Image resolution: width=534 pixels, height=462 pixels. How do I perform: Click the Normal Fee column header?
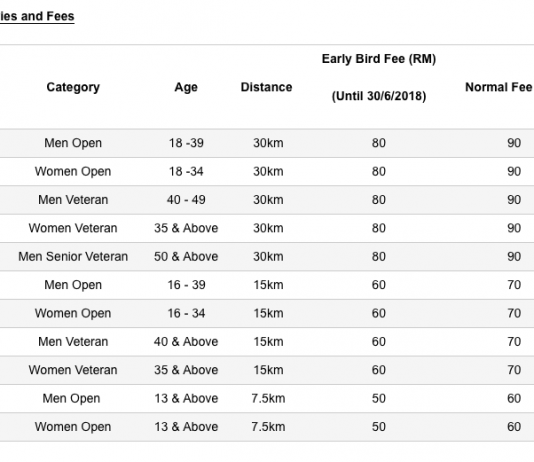(x=499, y=87)
